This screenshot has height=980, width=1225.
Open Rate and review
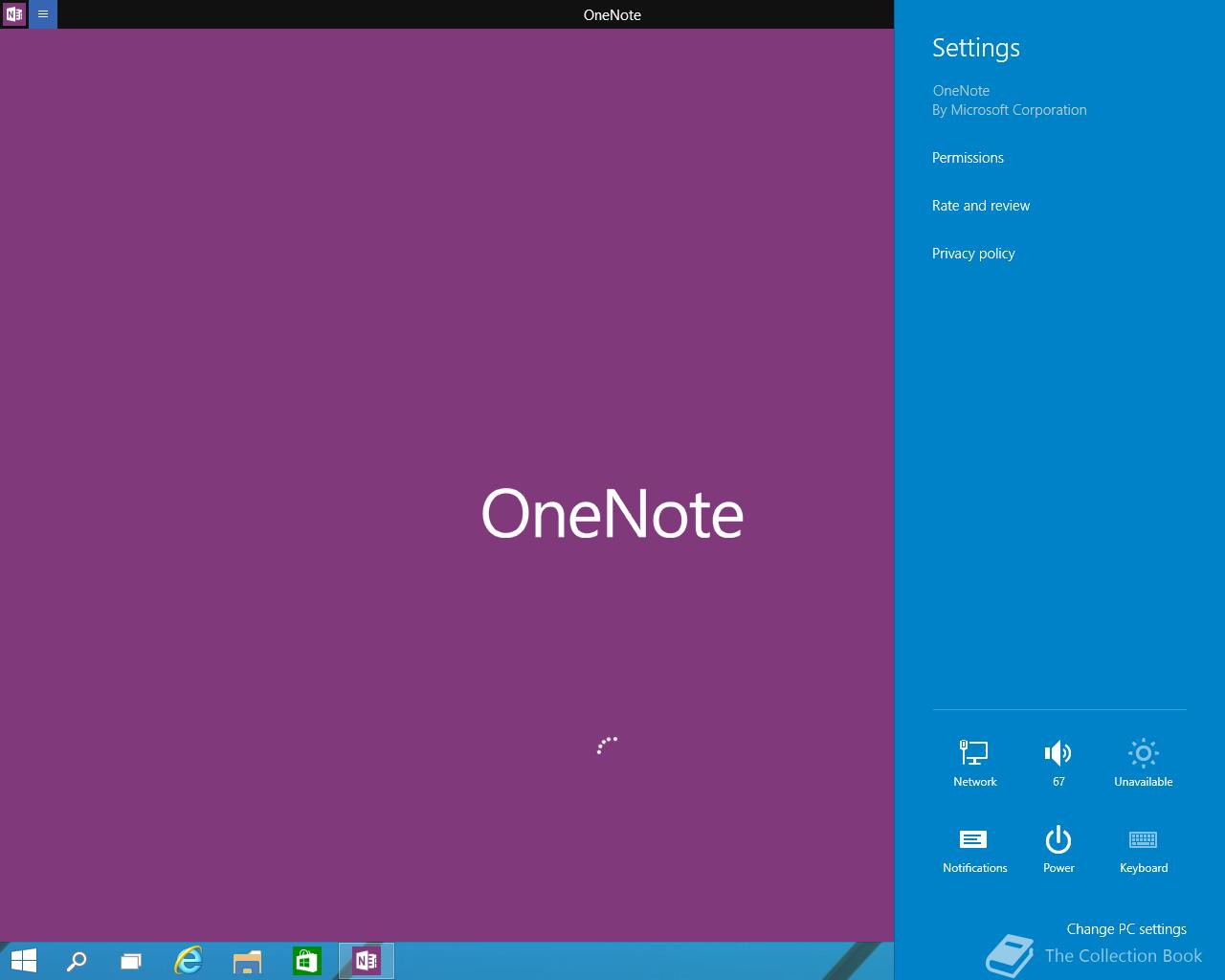pos(981,206)
